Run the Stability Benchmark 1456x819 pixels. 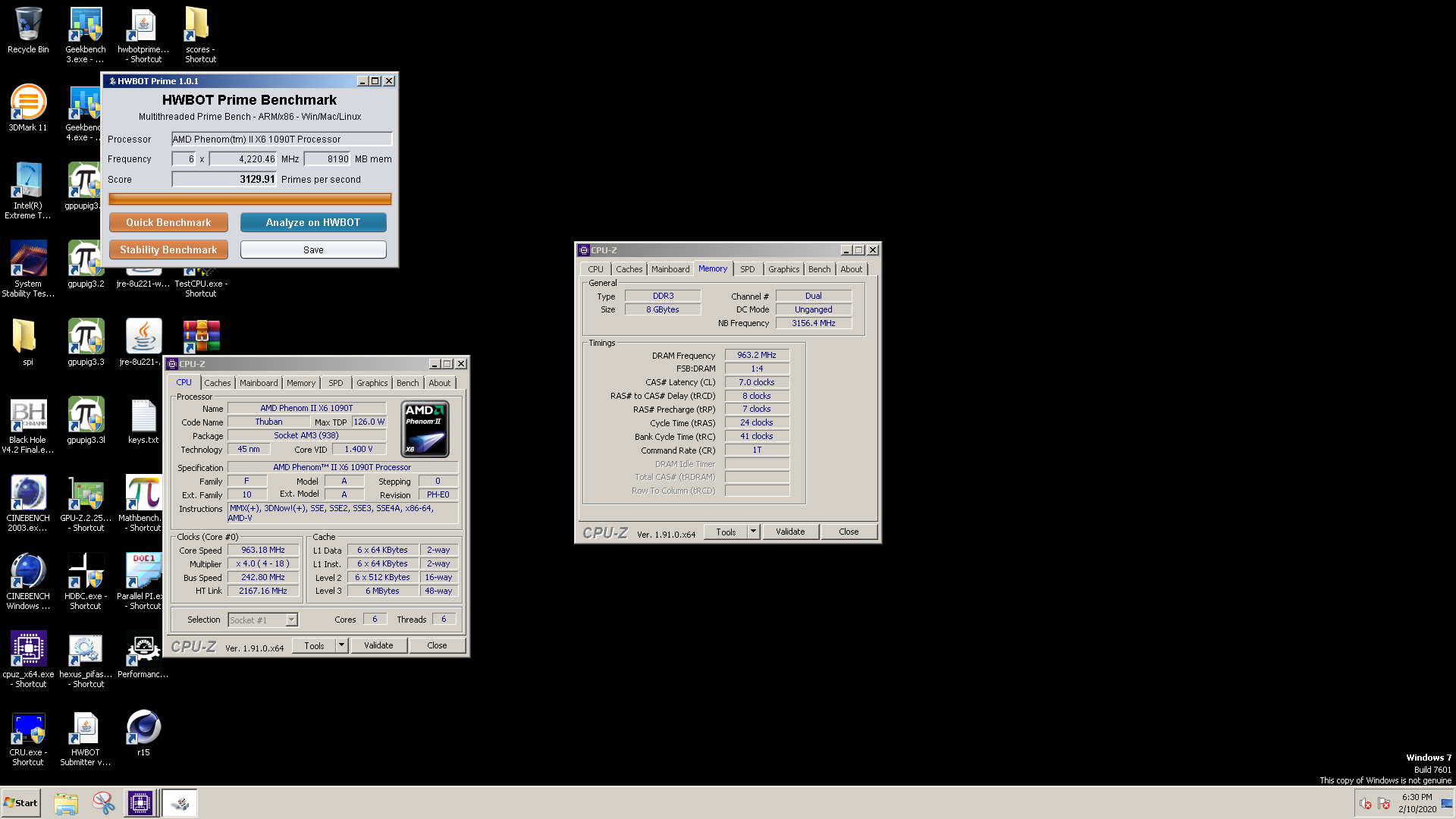click(168, 249)
